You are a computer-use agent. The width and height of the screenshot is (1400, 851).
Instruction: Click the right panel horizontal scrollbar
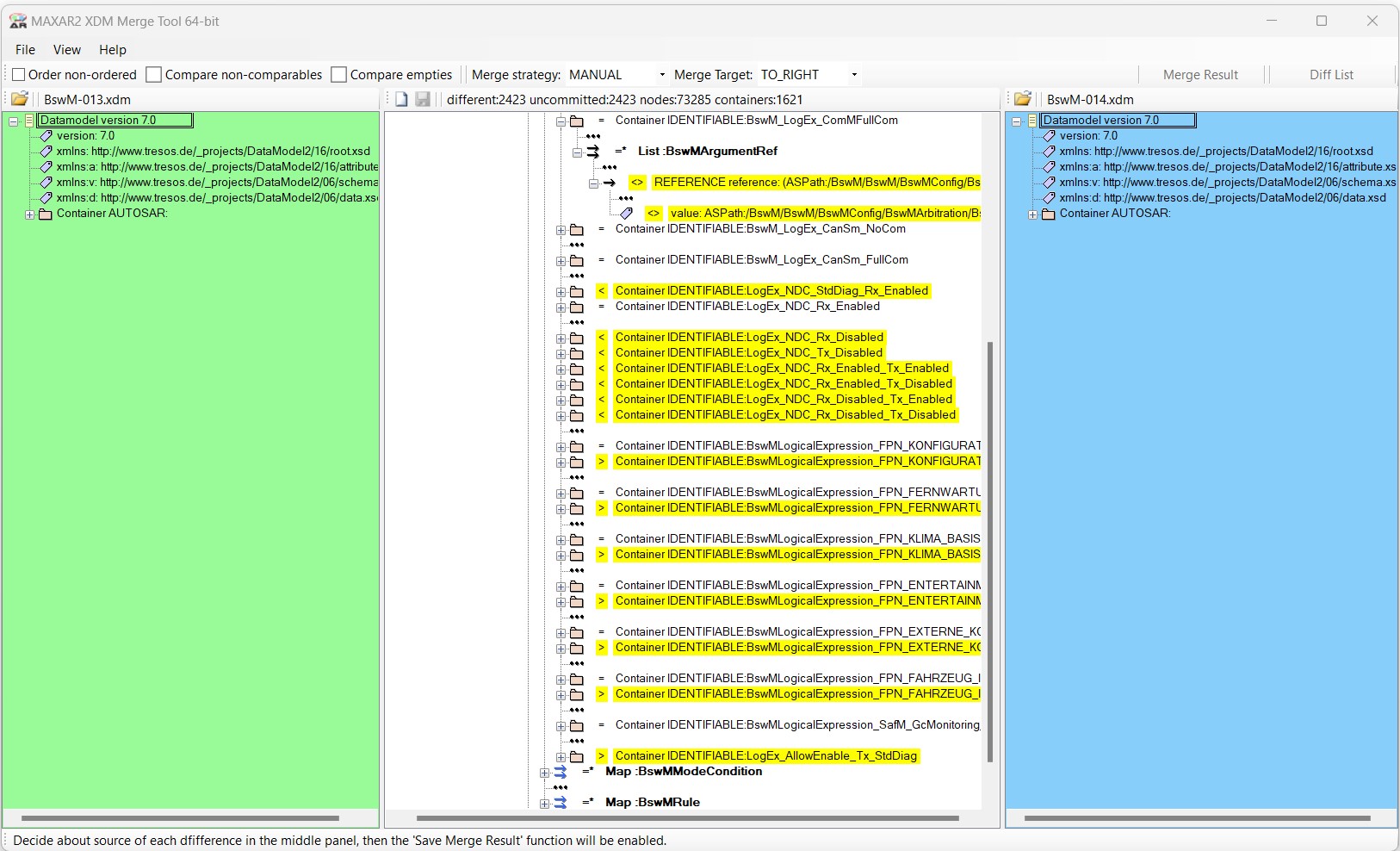(1197, 818)
